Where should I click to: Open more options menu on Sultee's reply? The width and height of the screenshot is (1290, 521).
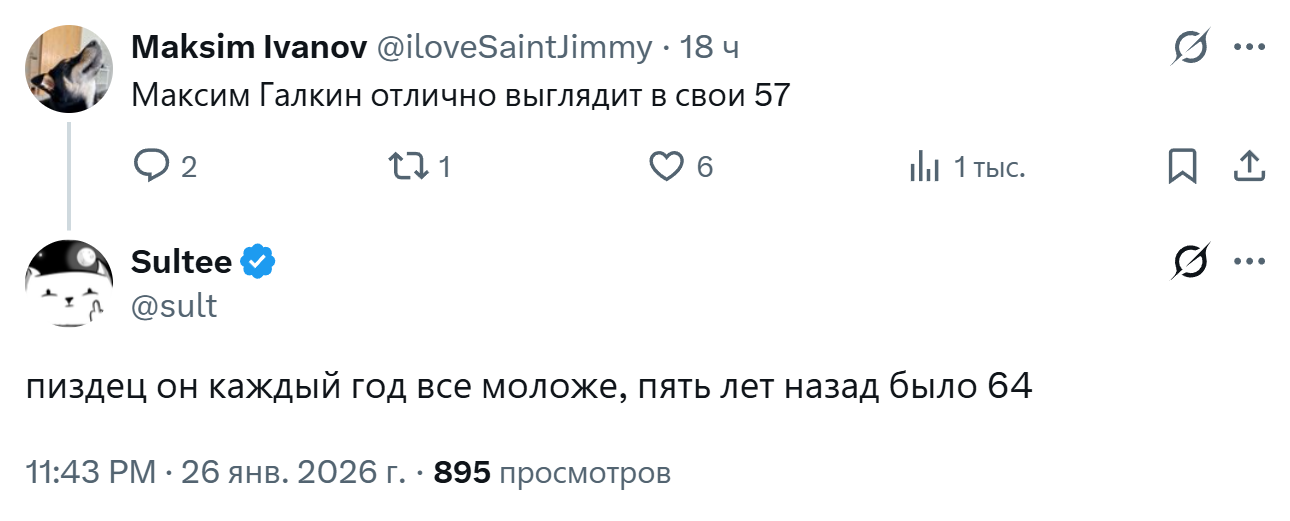pyautogui.click(x=1250, y=262)
